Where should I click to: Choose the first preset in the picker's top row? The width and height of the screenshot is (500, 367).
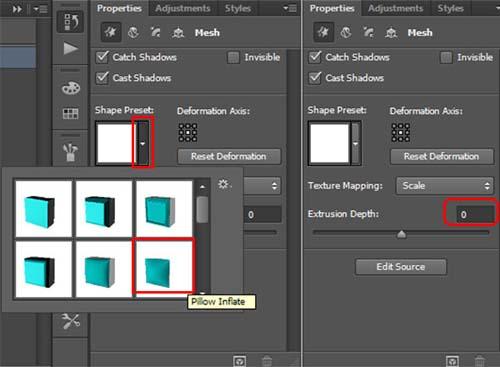[44, 209]
